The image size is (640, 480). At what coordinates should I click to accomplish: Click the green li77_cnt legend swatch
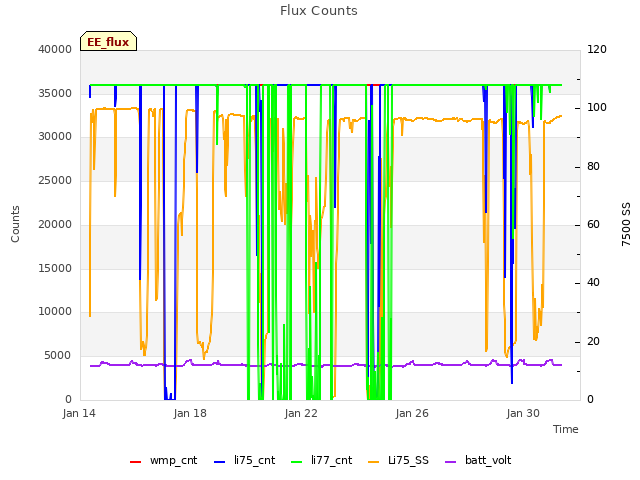(x=296, y=462)
